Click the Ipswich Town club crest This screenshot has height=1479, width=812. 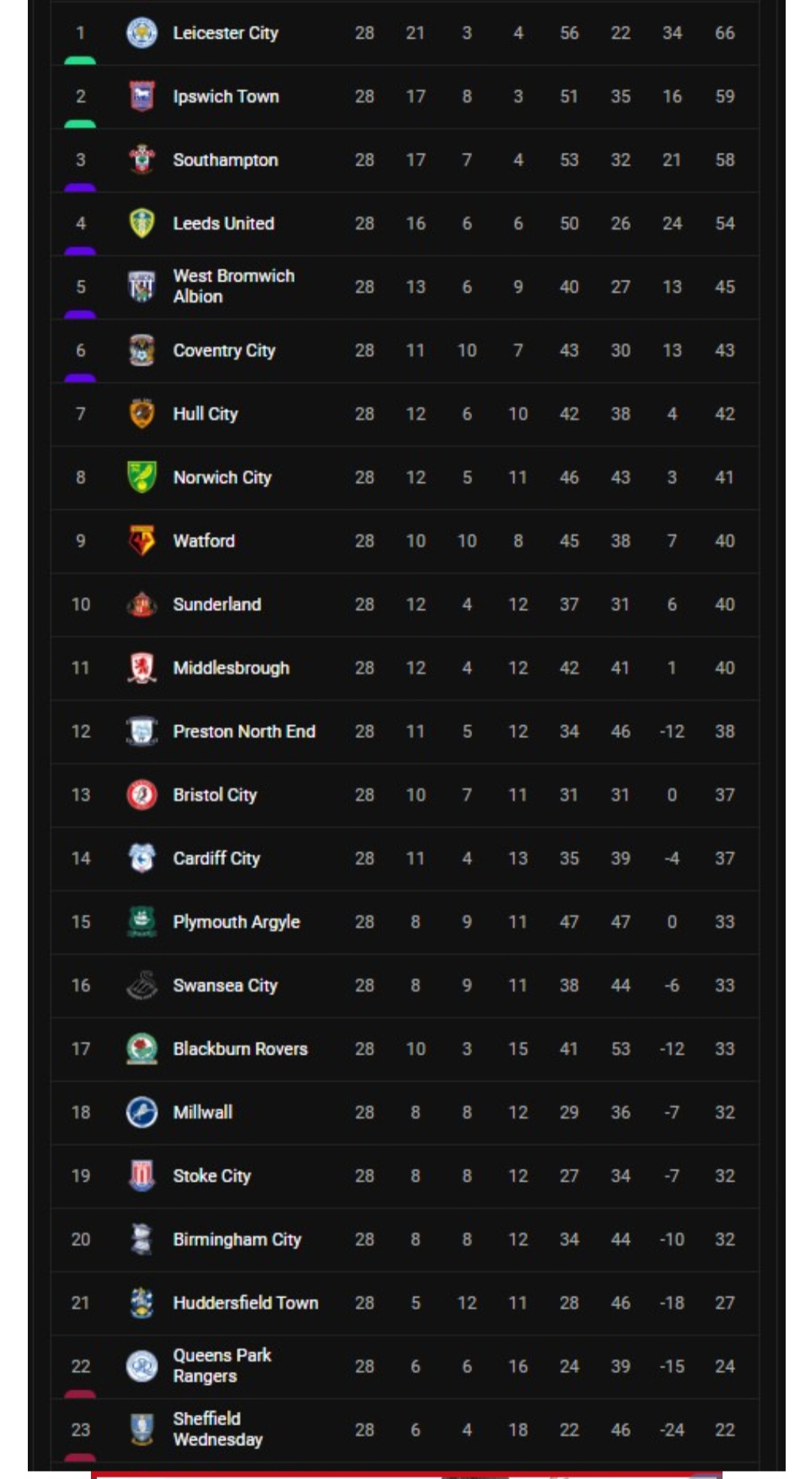[x=141, y=96]
